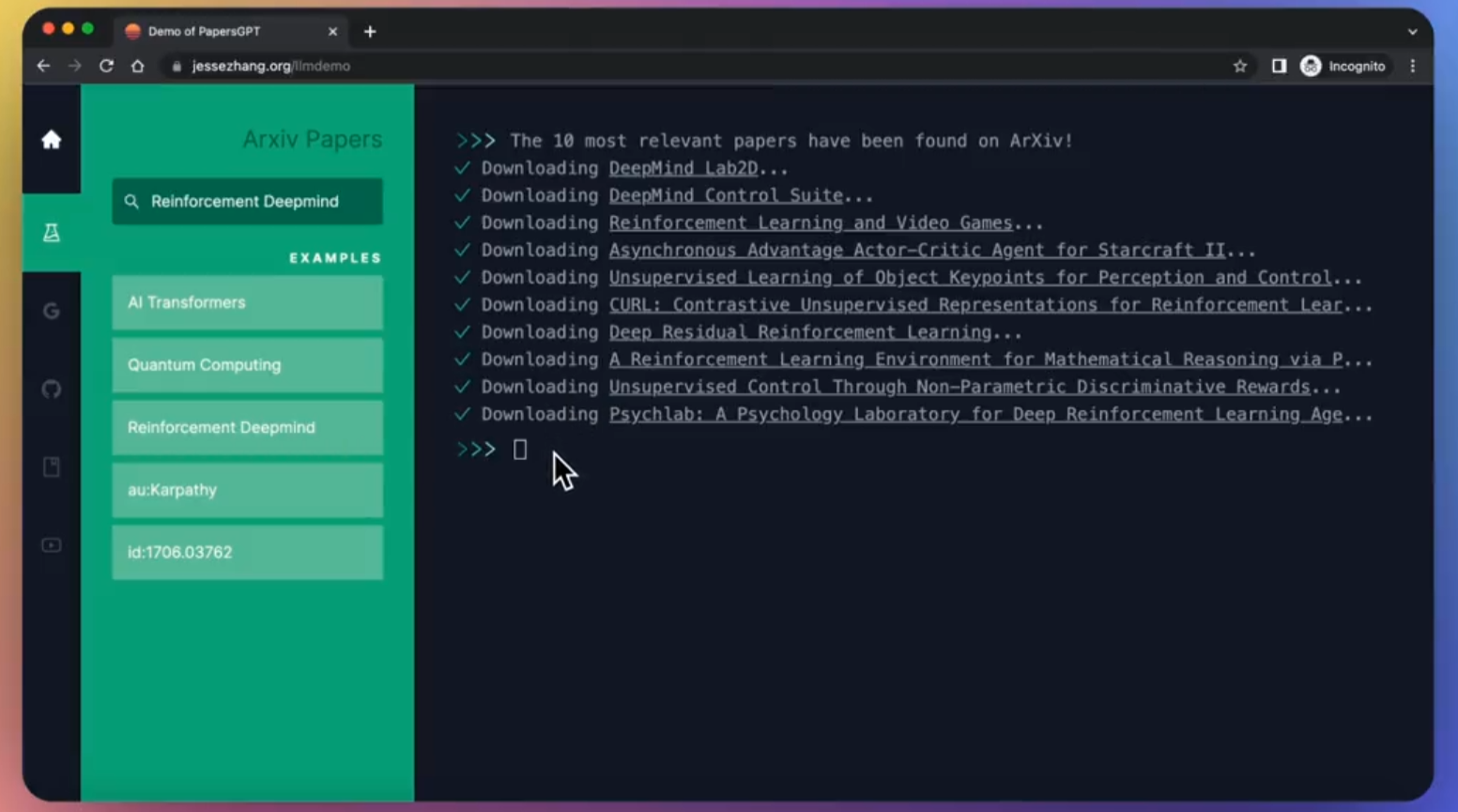1458x812 pixels.
Task: Click the Arxiv Papers heading
Action: point(313,139)
